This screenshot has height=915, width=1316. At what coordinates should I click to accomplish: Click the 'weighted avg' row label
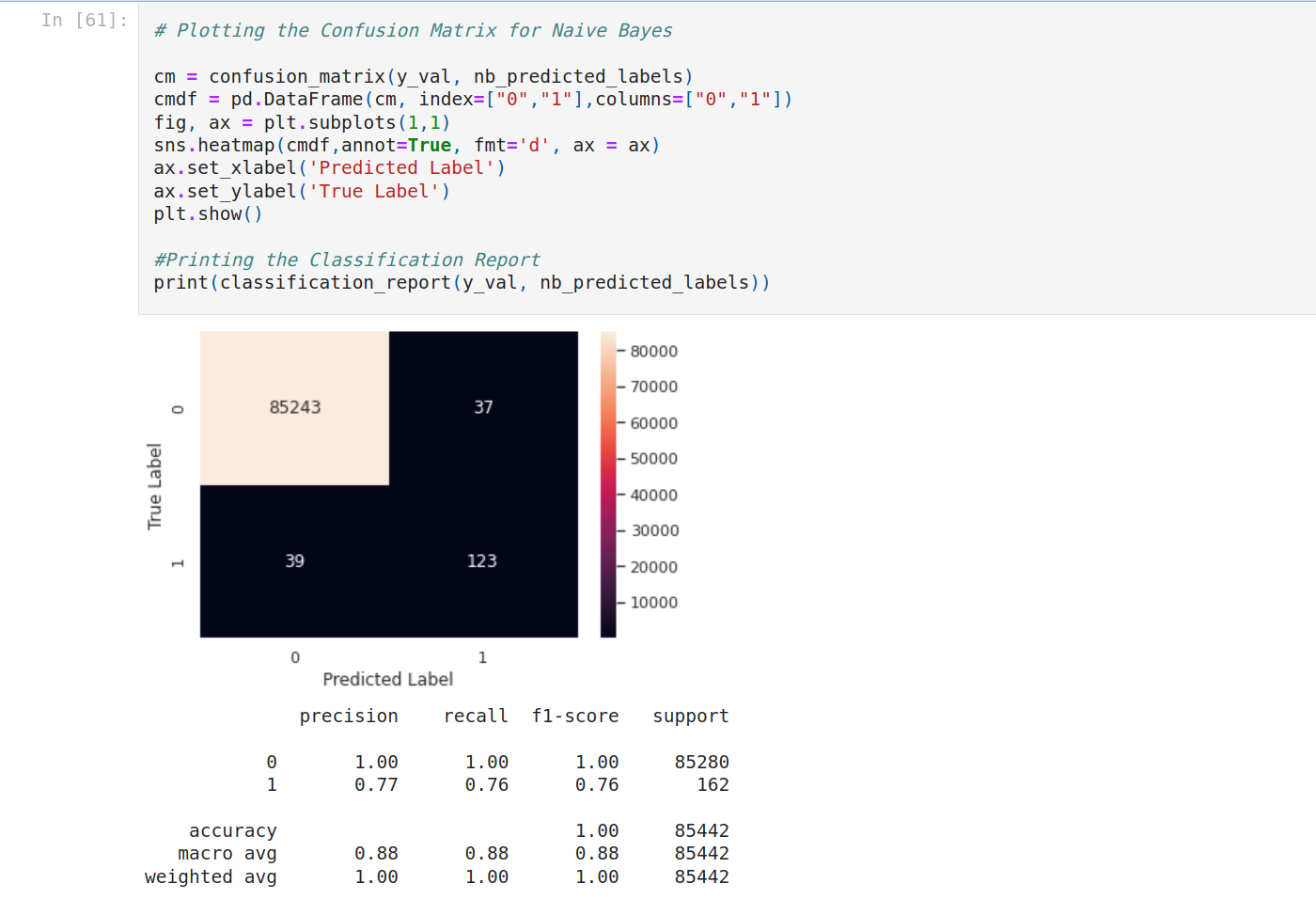point(211,876)
